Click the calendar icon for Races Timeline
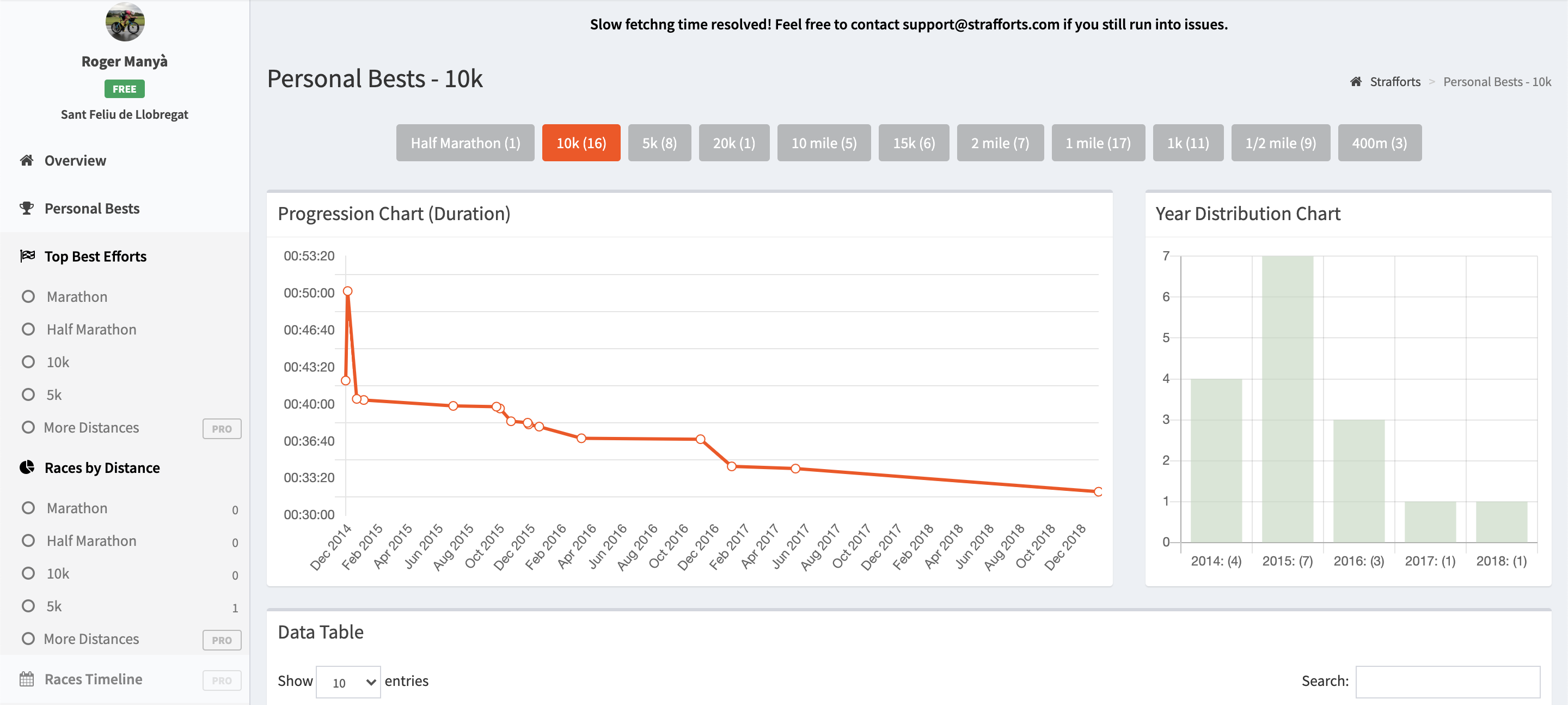The width and height of the screenshot is (1568, 705). tap(27, 679)
